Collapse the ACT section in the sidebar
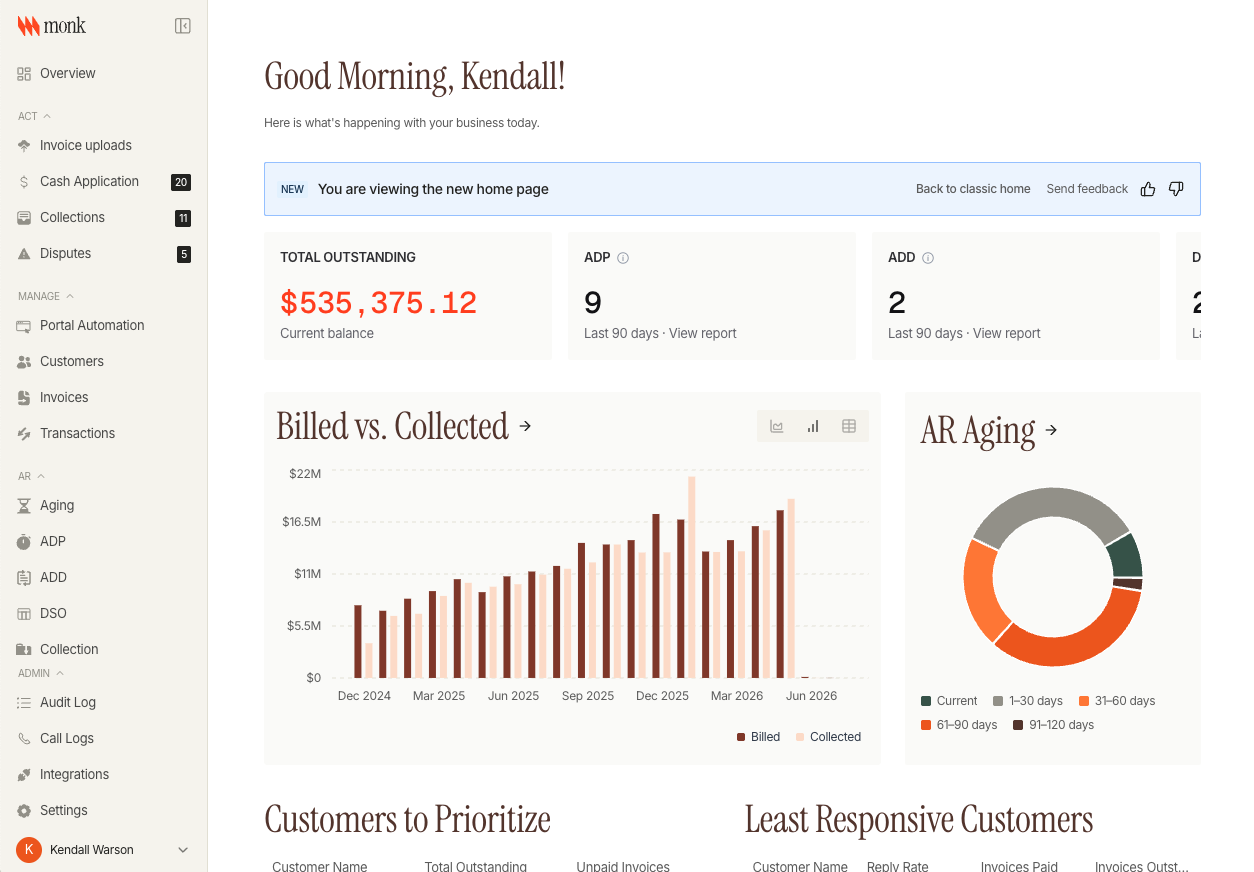 pyautogui.click(x=34, y=116)
